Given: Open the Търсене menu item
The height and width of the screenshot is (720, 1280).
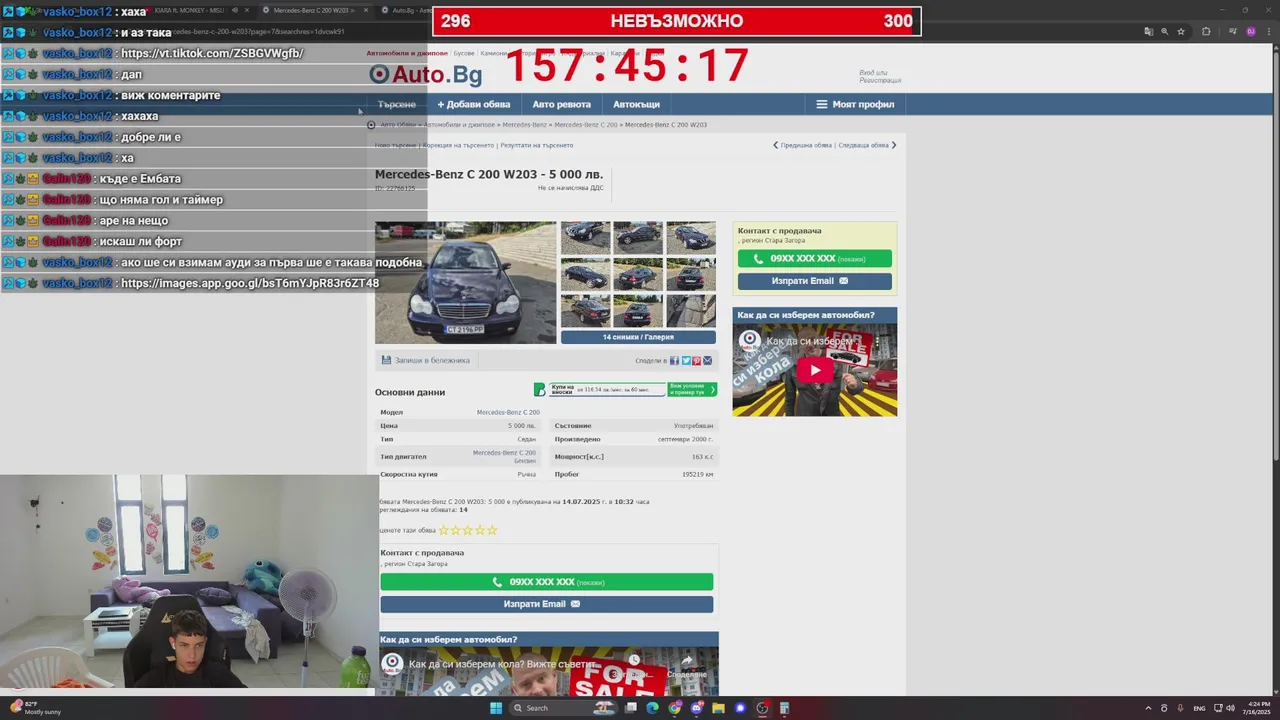Looking at the screenshot, I should click(x=397, y=104).
